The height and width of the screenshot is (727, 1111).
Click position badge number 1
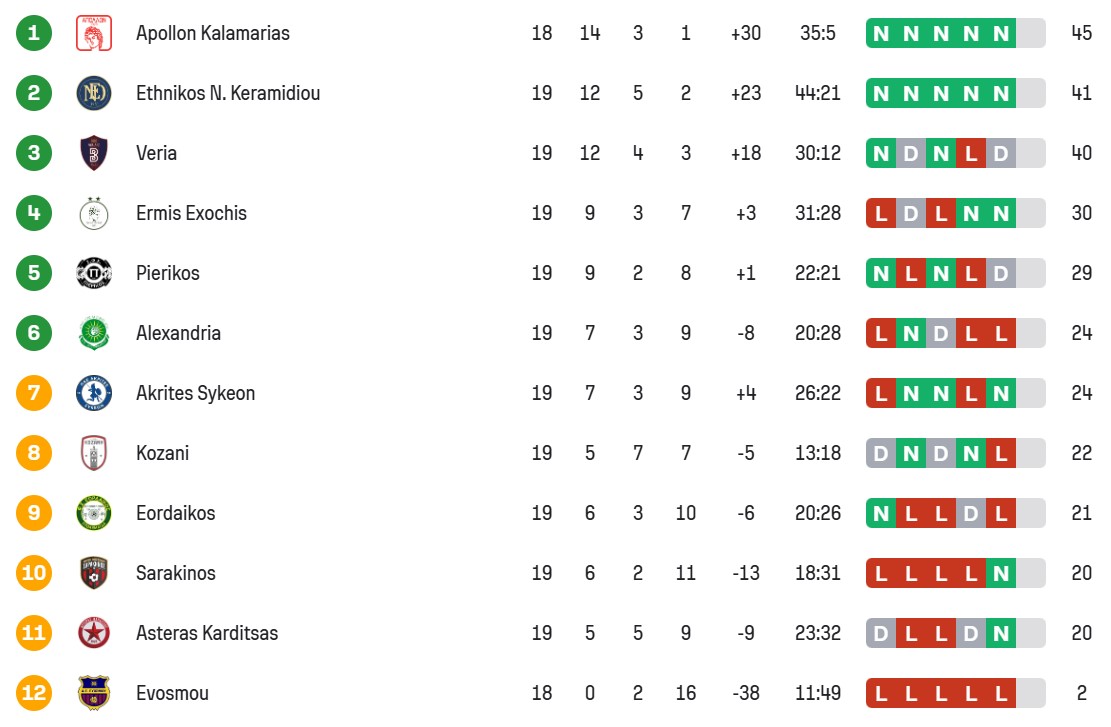pyautogui.click(x=34, y=33)
